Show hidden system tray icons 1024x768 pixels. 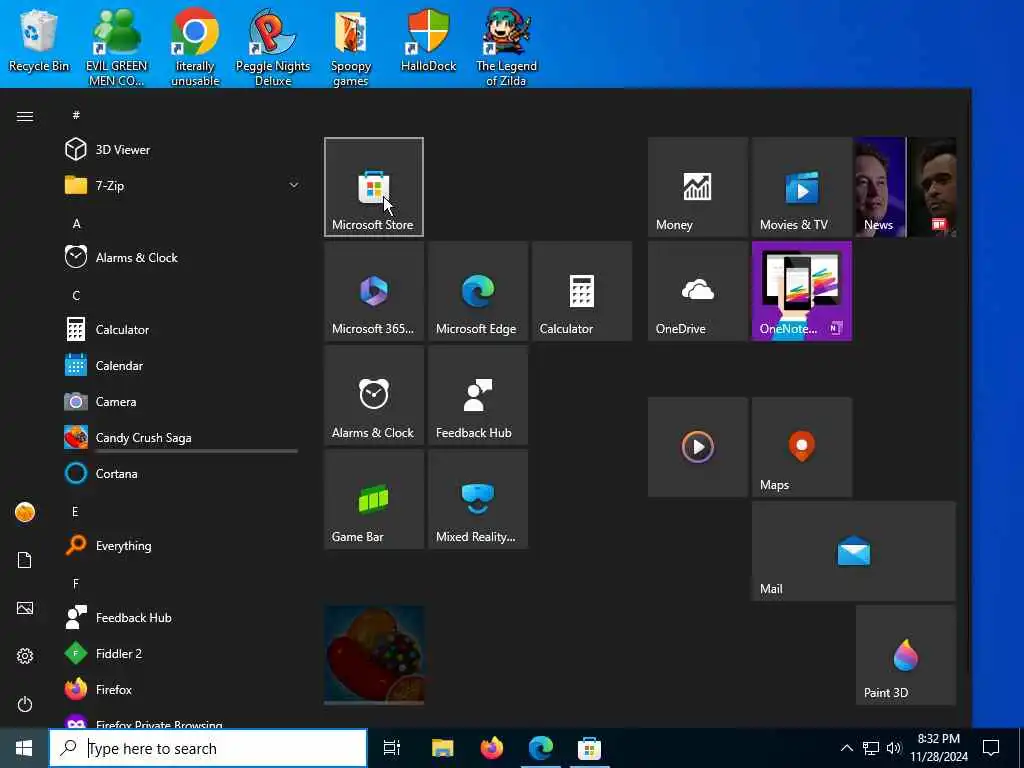tap(846, 748)
